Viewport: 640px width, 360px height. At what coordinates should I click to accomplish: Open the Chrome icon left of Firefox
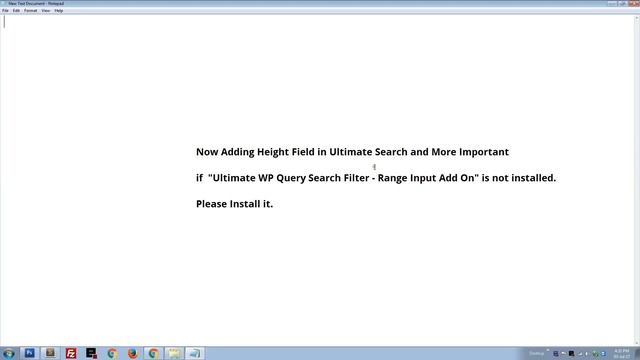pyautogui.click(x=112, y=353)
